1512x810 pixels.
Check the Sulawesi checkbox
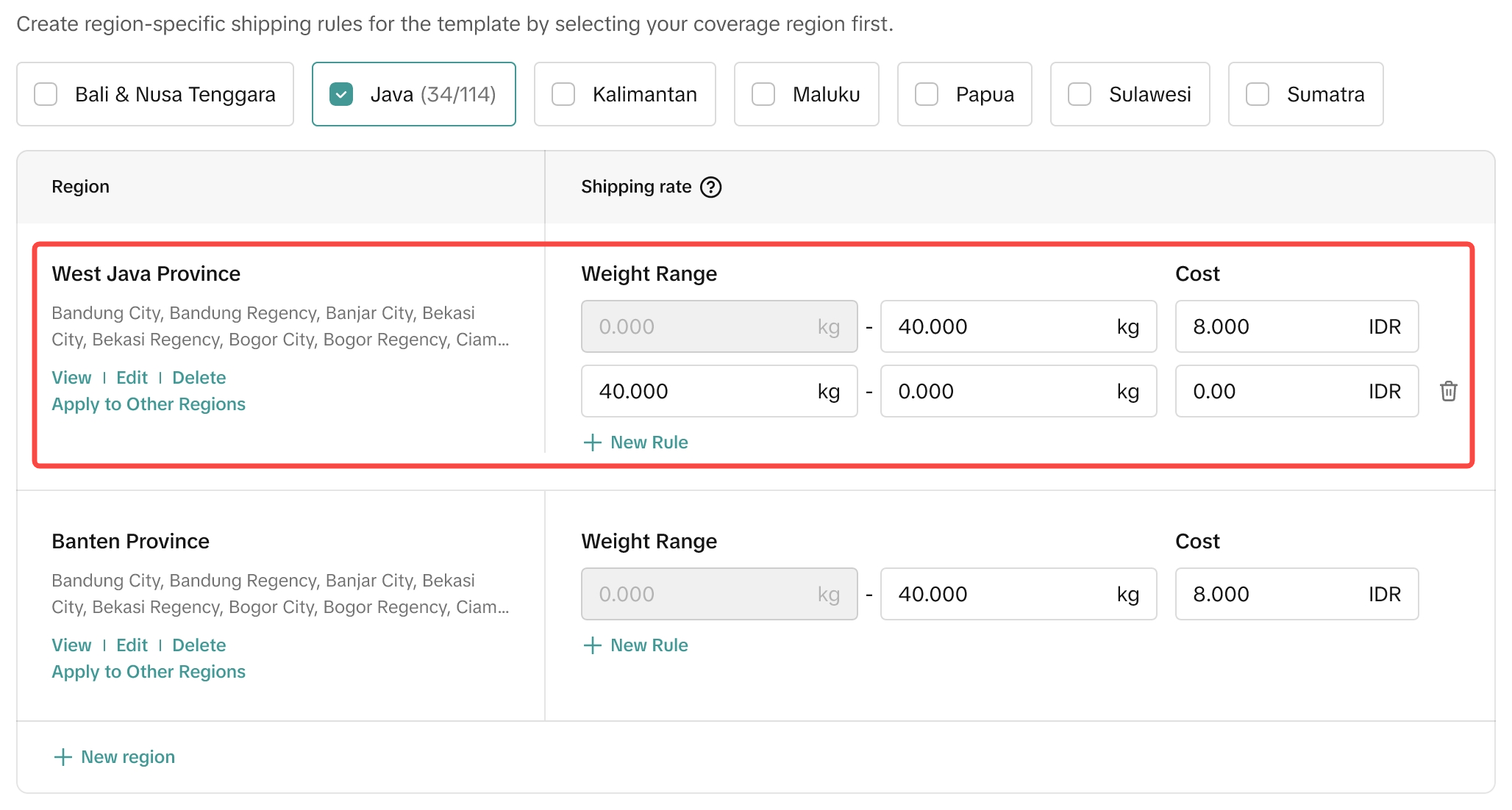pos(1080,94)
